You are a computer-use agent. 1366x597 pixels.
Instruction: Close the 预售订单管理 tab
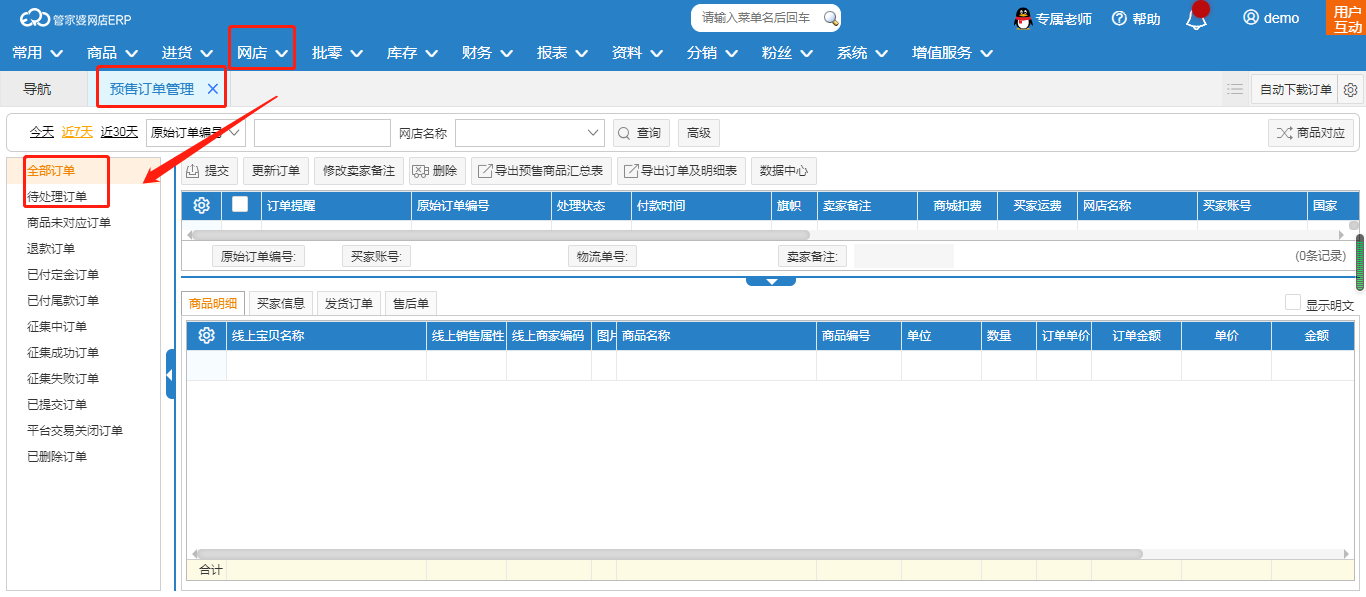click(x=212, y=89)
